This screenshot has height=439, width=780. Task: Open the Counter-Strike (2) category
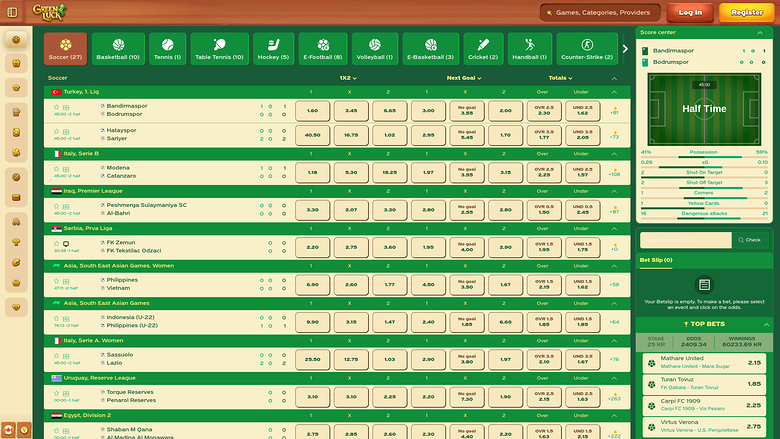pos(587,49)
